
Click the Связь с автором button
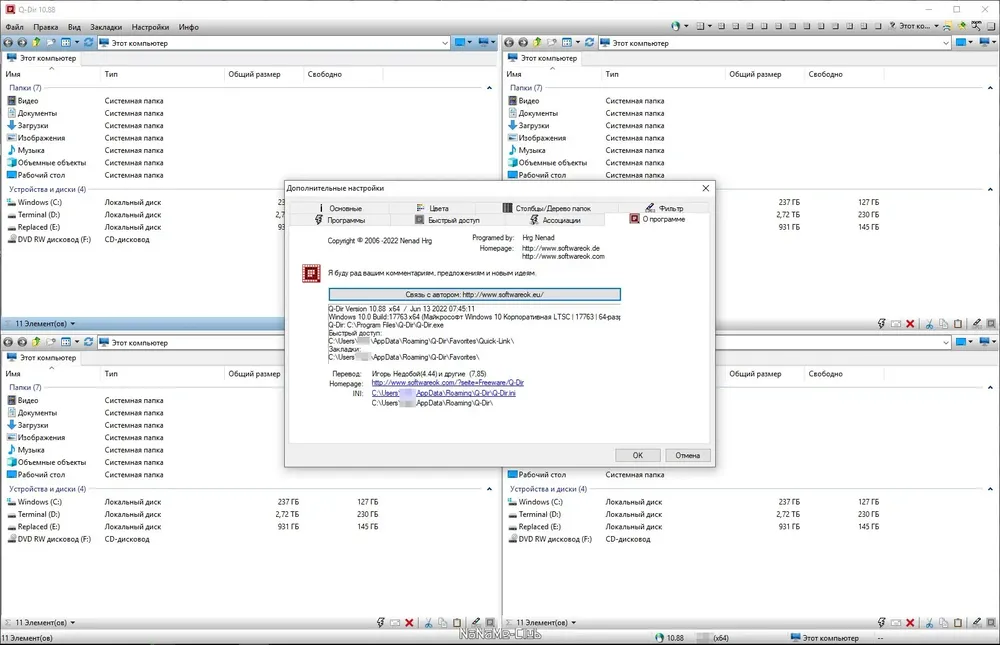point(474,295)
